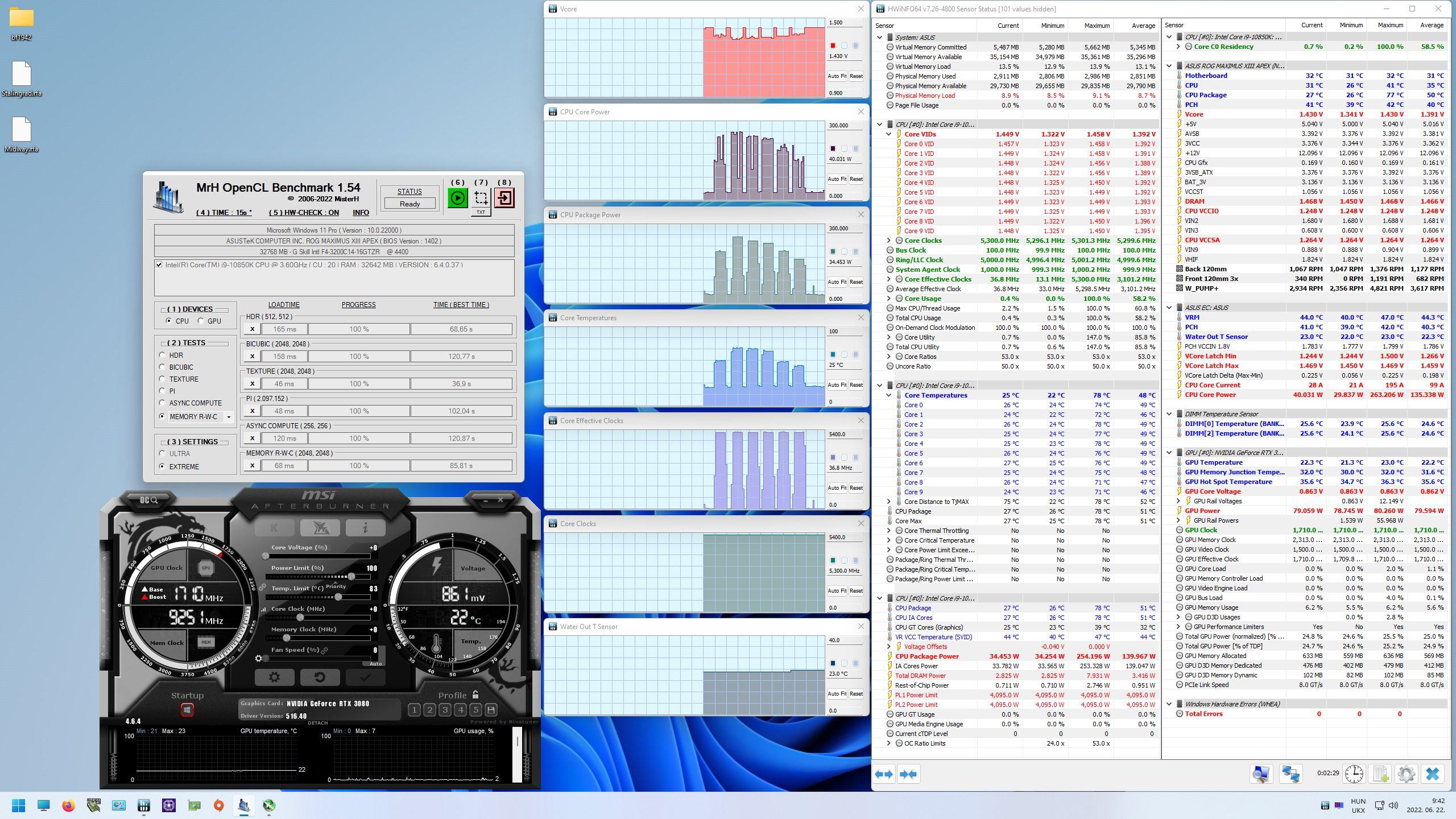Click HWiNFO network connection icon
Viewport: 1456px width, 819px height.
point(1290,774)
